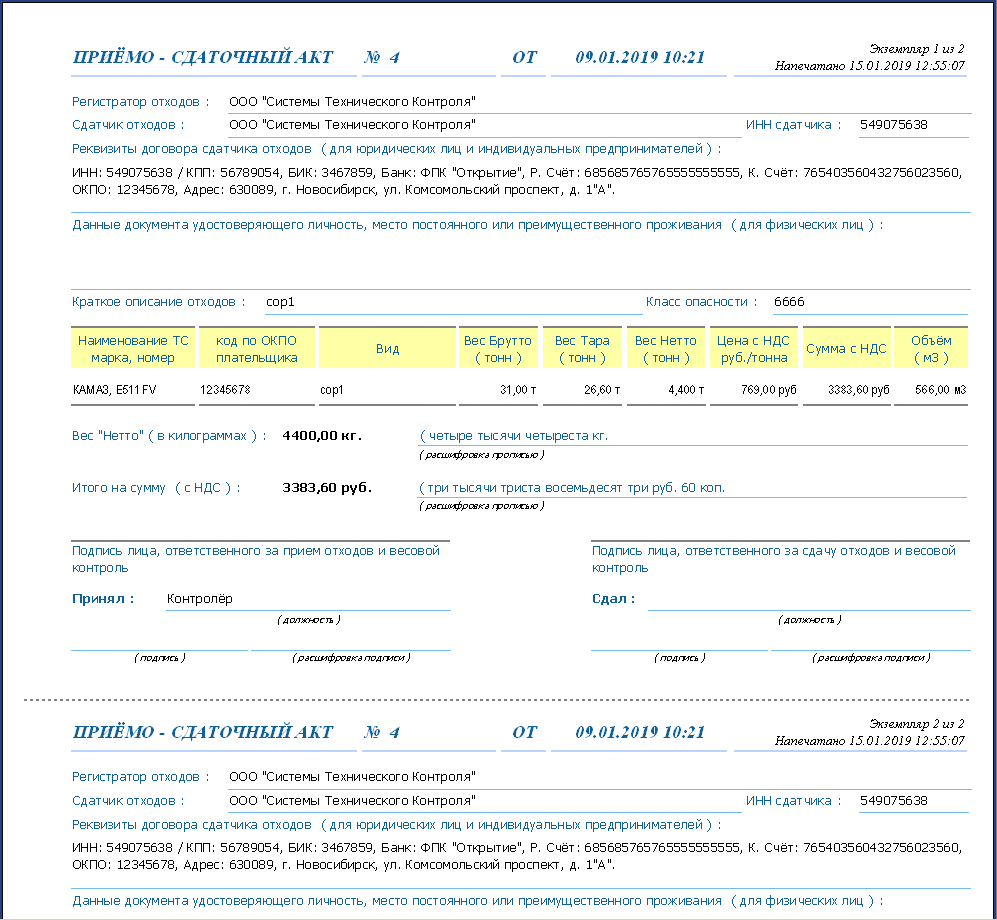The height and width of the screenshot is (920, 997).
Task: Click the bold total "3383,60 руб."
Action: pos(327,488)
